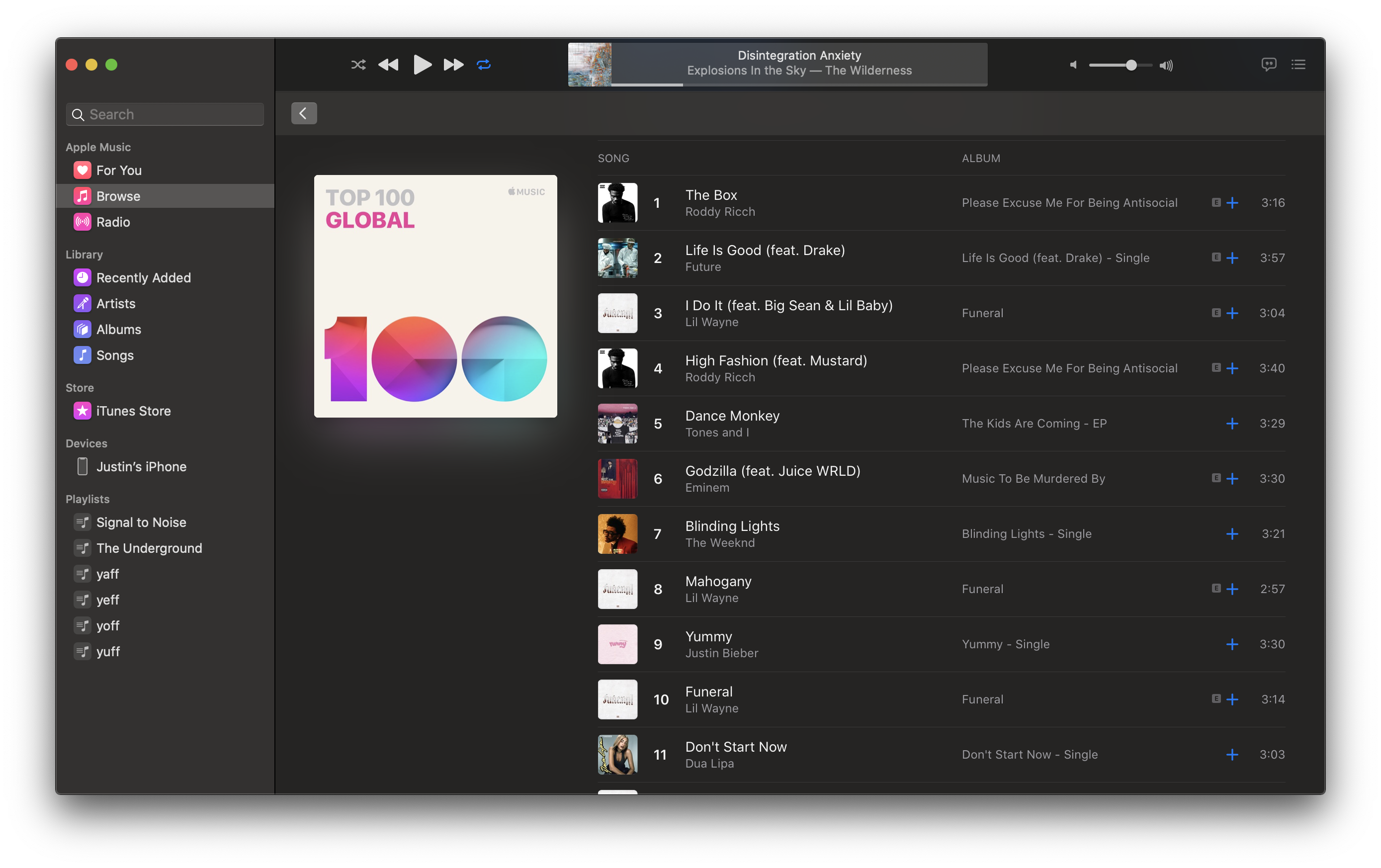Mute the audio with the speaker icon
This screenshot has height=868, width=1381.
pos(1073,65)
